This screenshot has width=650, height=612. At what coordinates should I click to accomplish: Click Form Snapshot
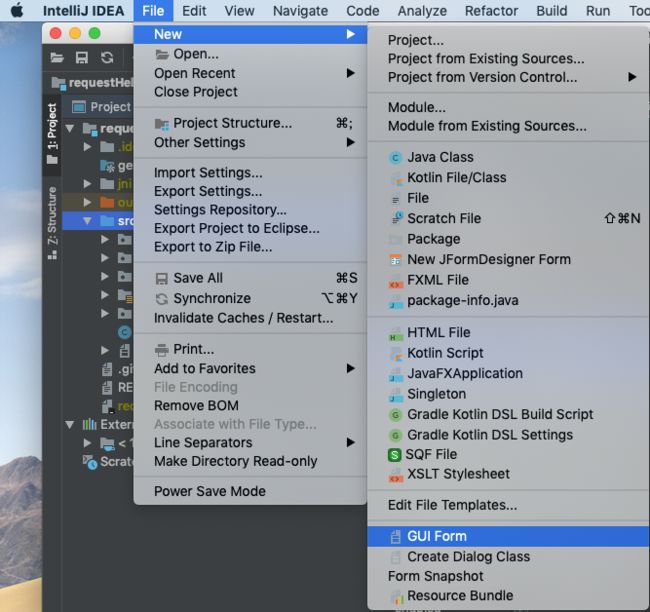click(508, 576)
